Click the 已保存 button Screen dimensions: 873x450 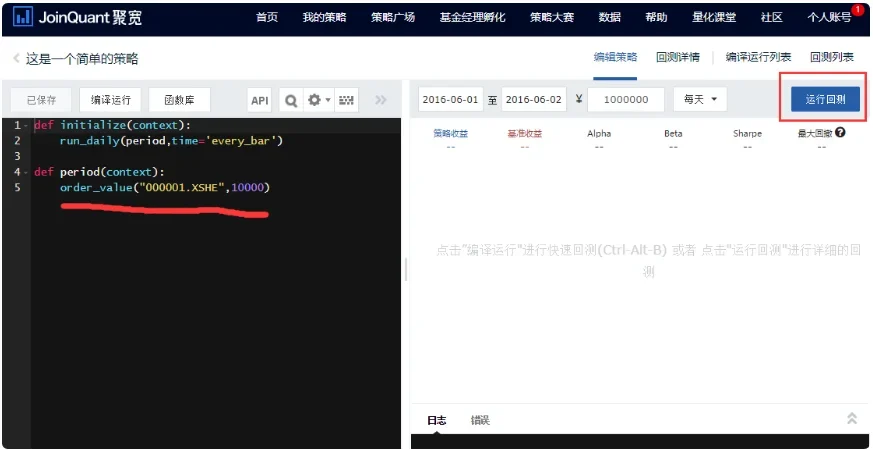coord(42,100)
